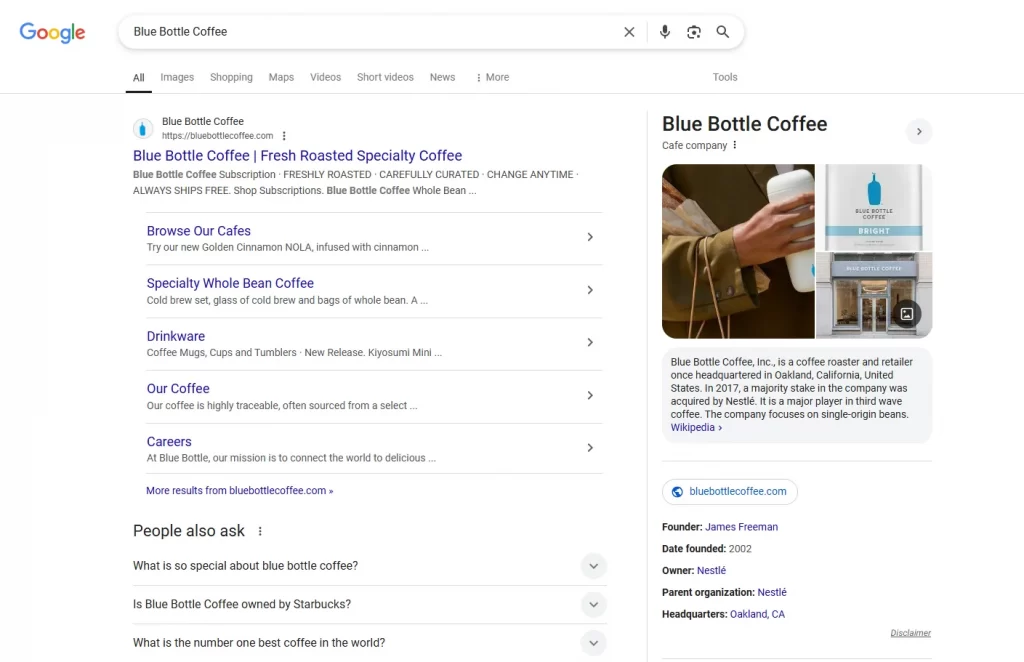
Task: Open the Specialty Whole Bean Coffee sitelink
Action: (230, 283)
